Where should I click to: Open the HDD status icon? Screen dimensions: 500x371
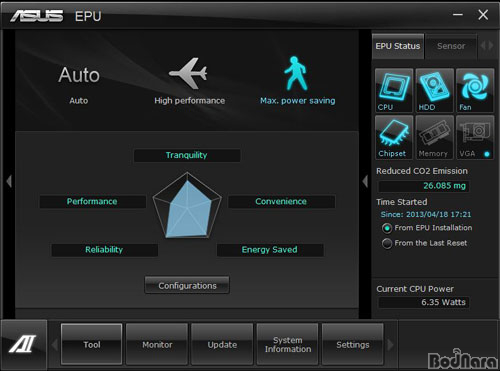tap(435, 90)
